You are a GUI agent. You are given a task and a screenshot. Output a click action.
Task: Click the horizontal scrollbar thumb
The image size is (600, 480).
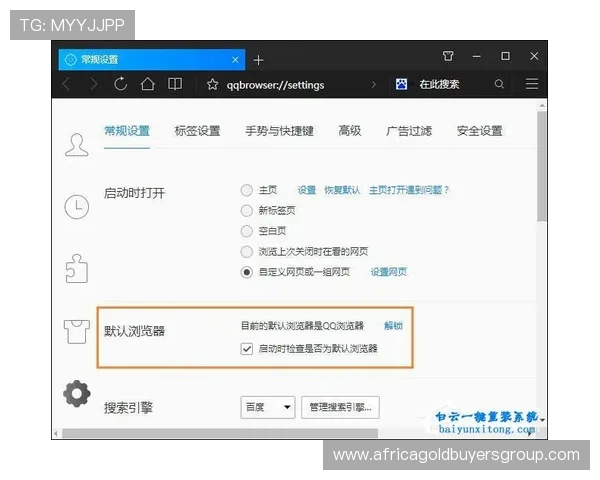pos(220,433)
